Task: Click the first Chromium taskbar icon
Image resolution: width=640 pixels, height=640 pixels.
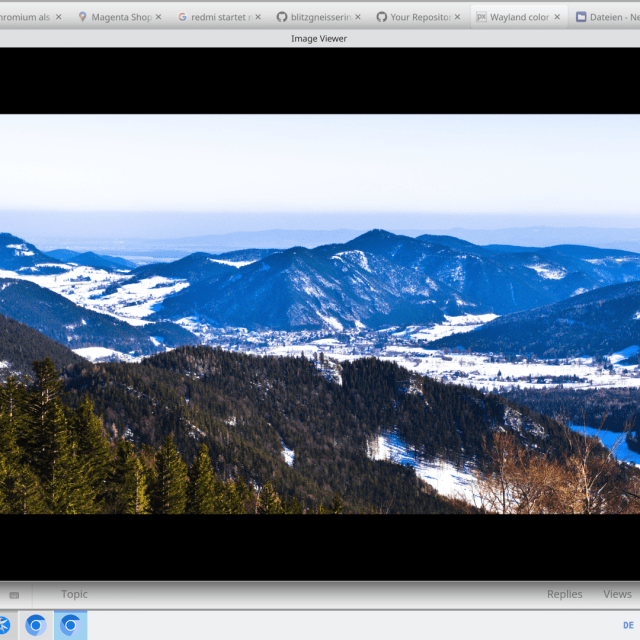Action: (36, 625)
